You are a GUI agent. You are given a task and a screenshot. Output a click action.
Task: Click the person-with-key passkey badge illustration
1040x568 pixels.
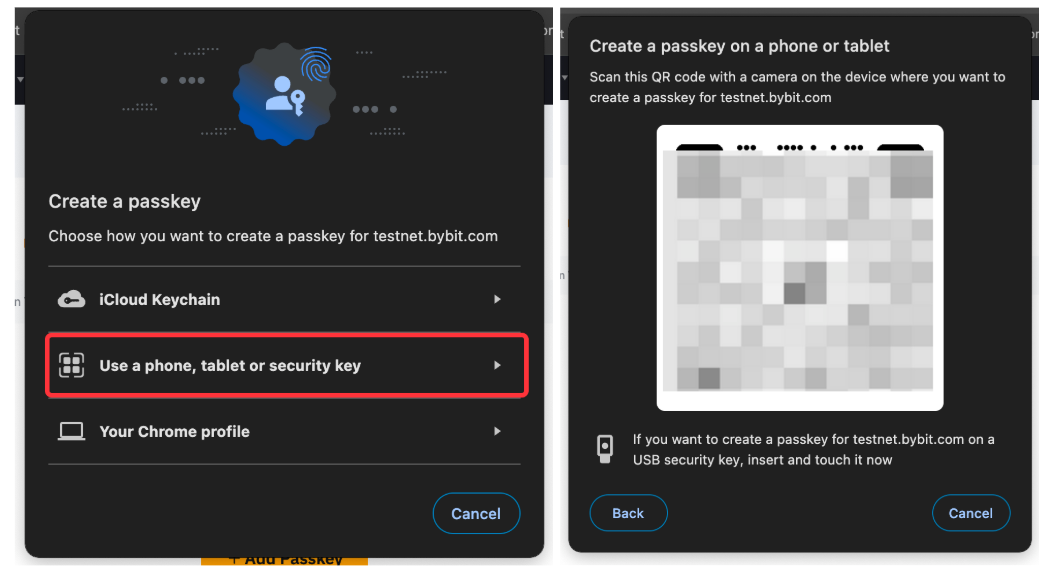click(x=283, y=94)
